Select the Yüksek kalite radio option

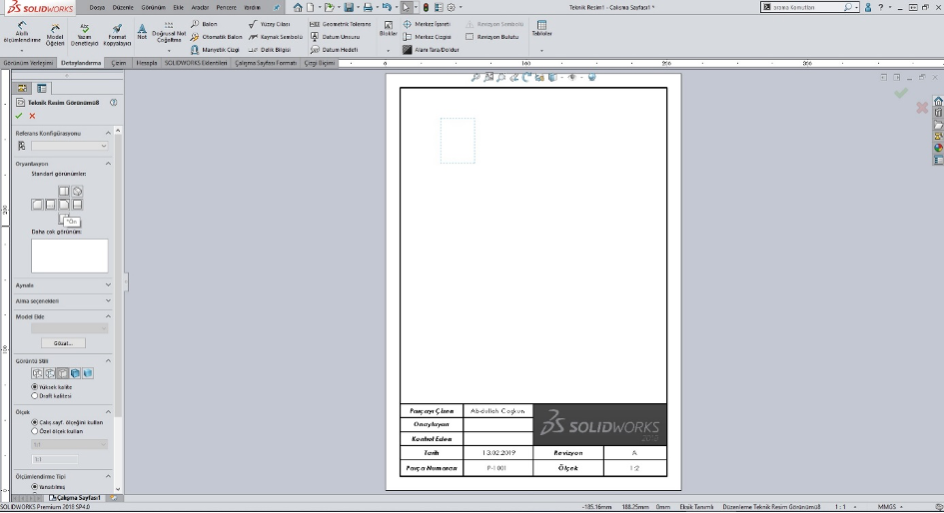[36, 386]
